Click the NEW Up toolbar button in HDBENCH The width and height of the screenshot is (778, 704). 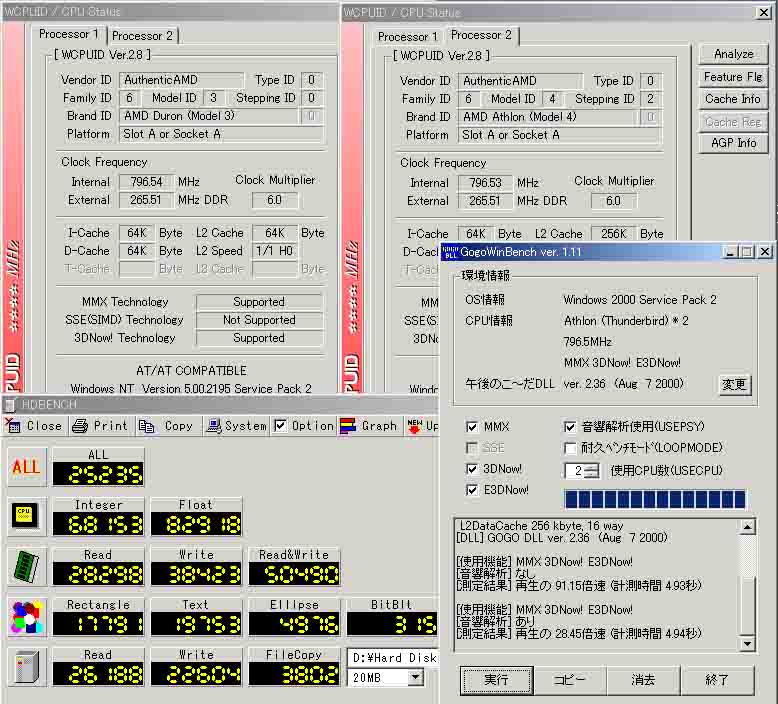pyautogui.click(x=422, y=426)
